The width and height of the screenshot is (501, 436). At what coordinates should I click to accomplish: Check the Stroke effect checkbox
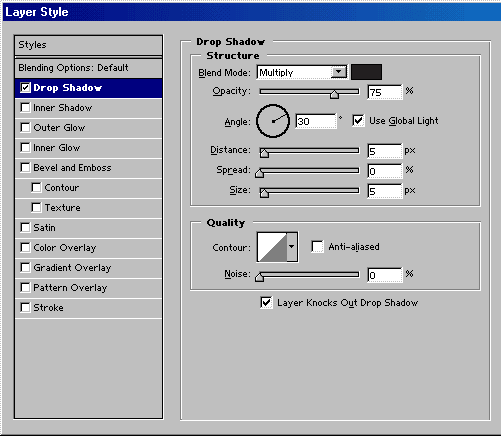[x=25, y=308]
